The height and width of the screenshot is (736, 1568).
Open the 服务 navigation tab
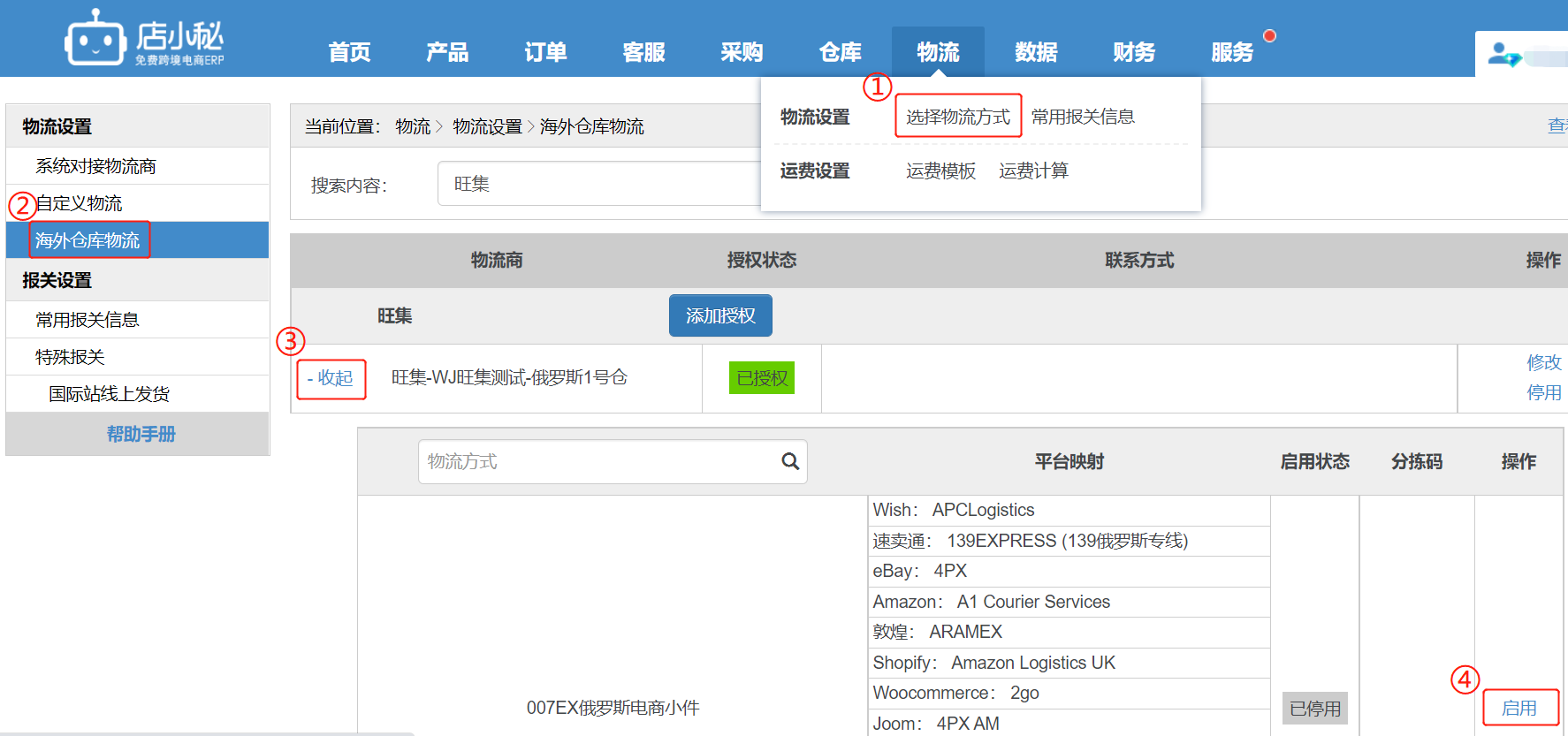coord(1232,52)
